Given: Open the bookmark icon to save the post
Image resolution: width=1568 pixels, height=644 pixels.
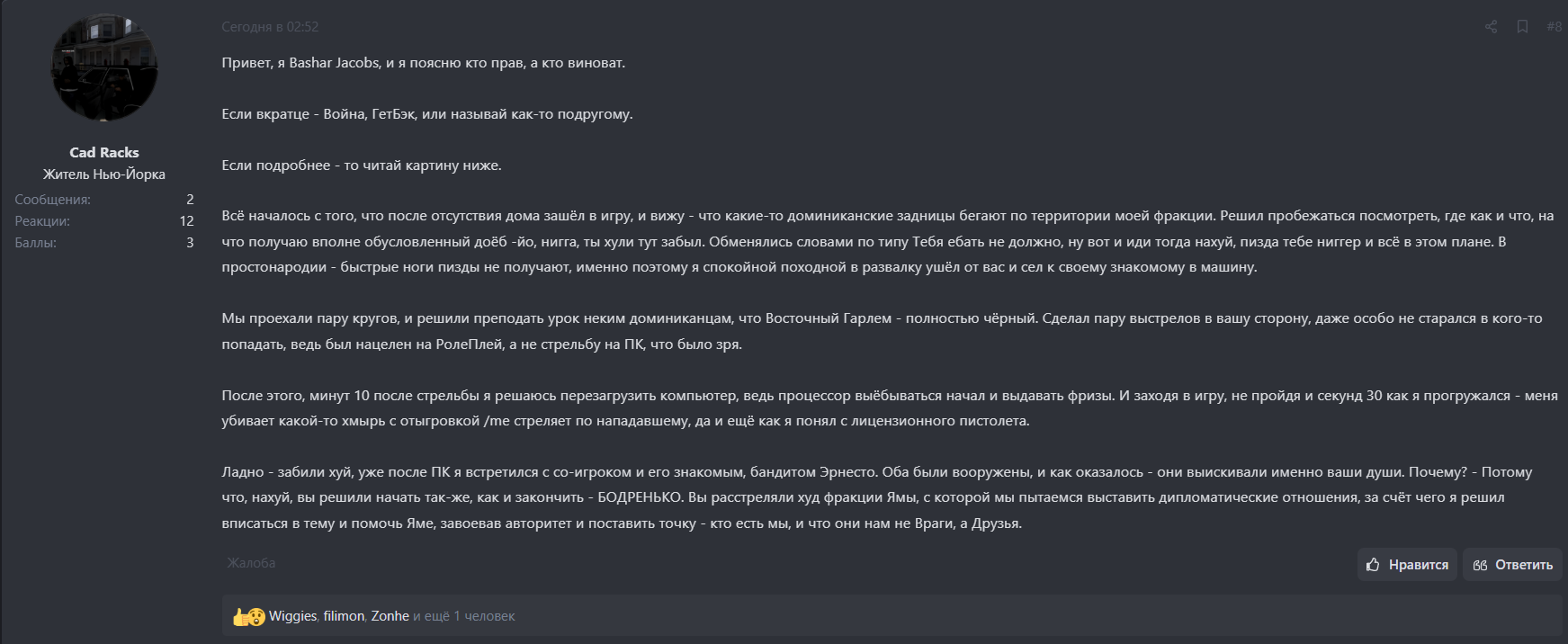Looking at the screenshot, I should click(1520, 27).
